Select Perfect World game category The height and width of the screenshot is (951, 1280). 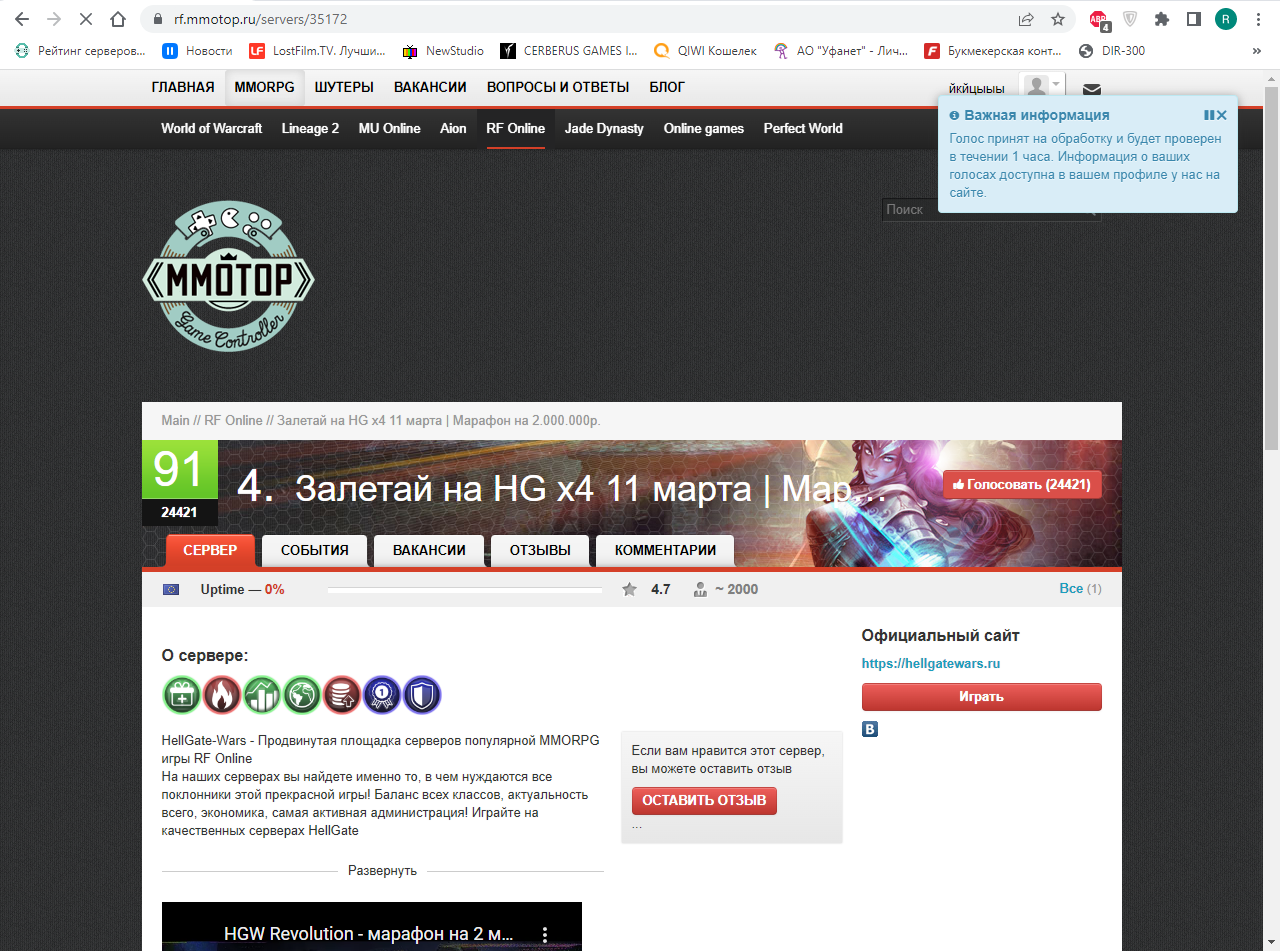(803, 128)
